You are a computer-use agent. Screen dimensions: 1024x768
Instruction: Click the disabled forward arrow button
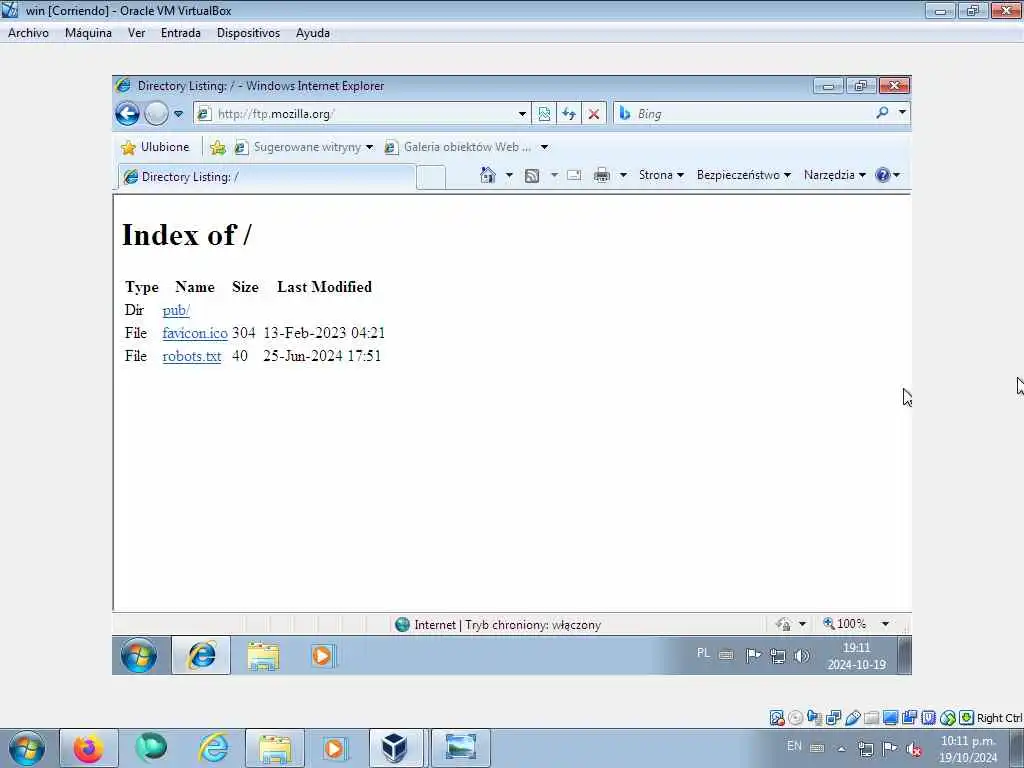pyautogui.click(x=156, y=114)
